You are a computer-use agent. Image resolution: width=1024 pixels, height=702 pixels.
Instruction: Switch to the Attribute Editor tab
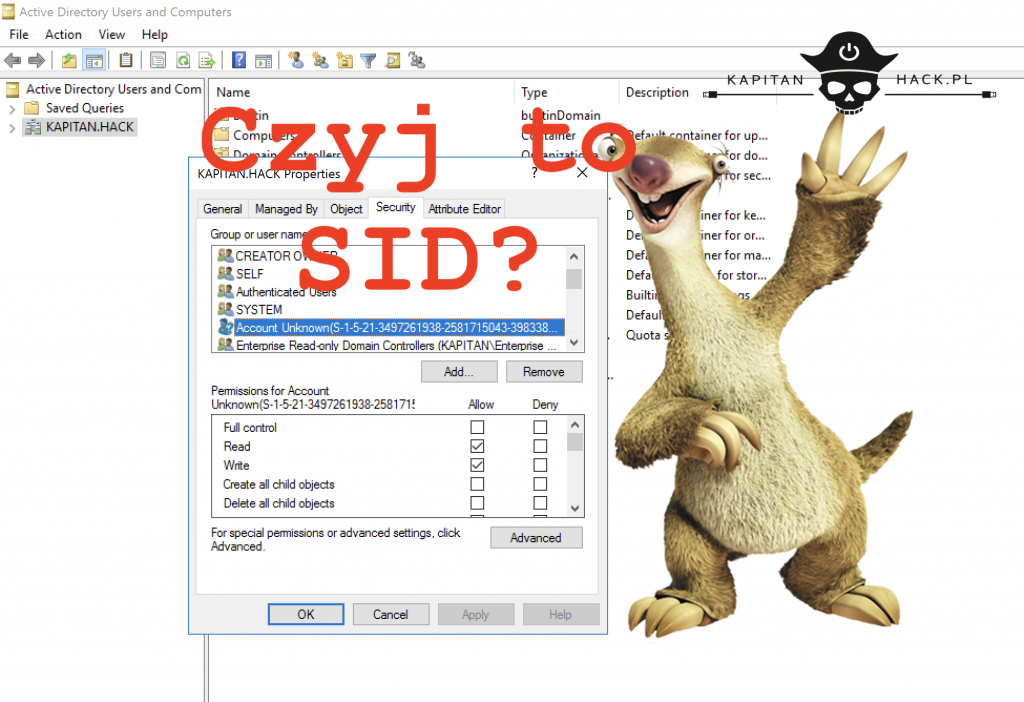(x=464, y=209)
